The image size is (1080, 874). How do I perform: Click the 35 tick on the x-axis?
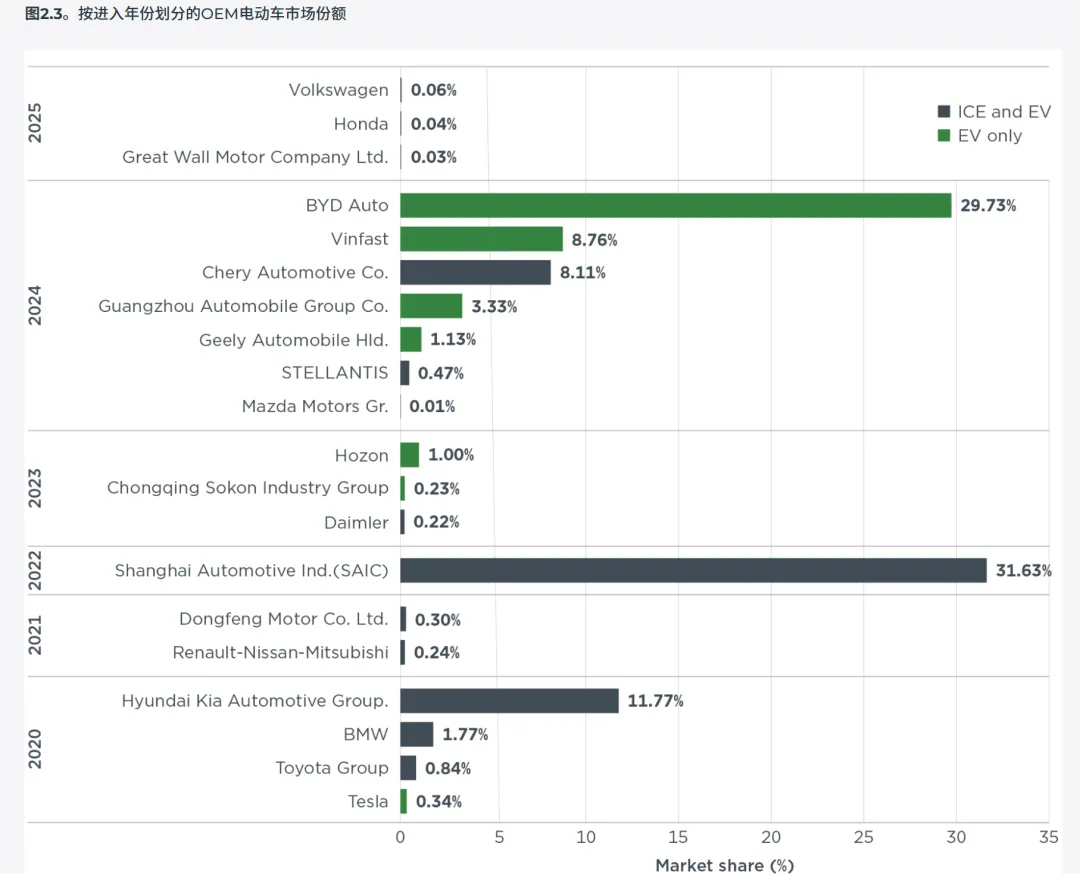click(x=1048, y=837)
